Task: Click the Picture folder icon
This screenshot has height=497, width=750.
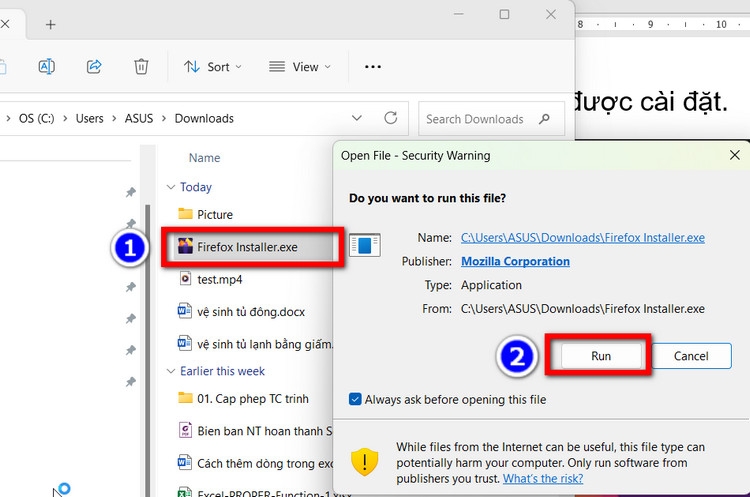Action: [185, 213]
